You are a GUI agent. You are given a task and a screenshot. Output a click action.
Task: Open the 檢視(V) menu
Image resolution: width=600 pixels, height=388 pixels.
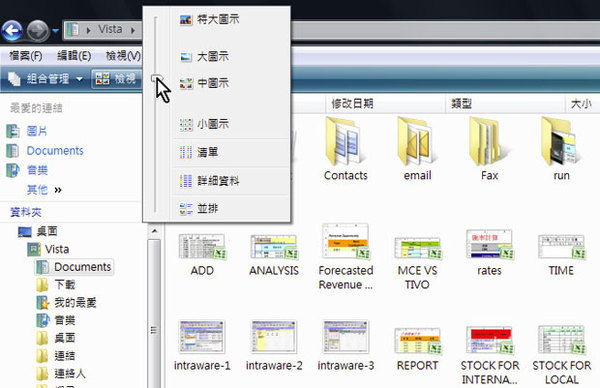coord(123,56)
